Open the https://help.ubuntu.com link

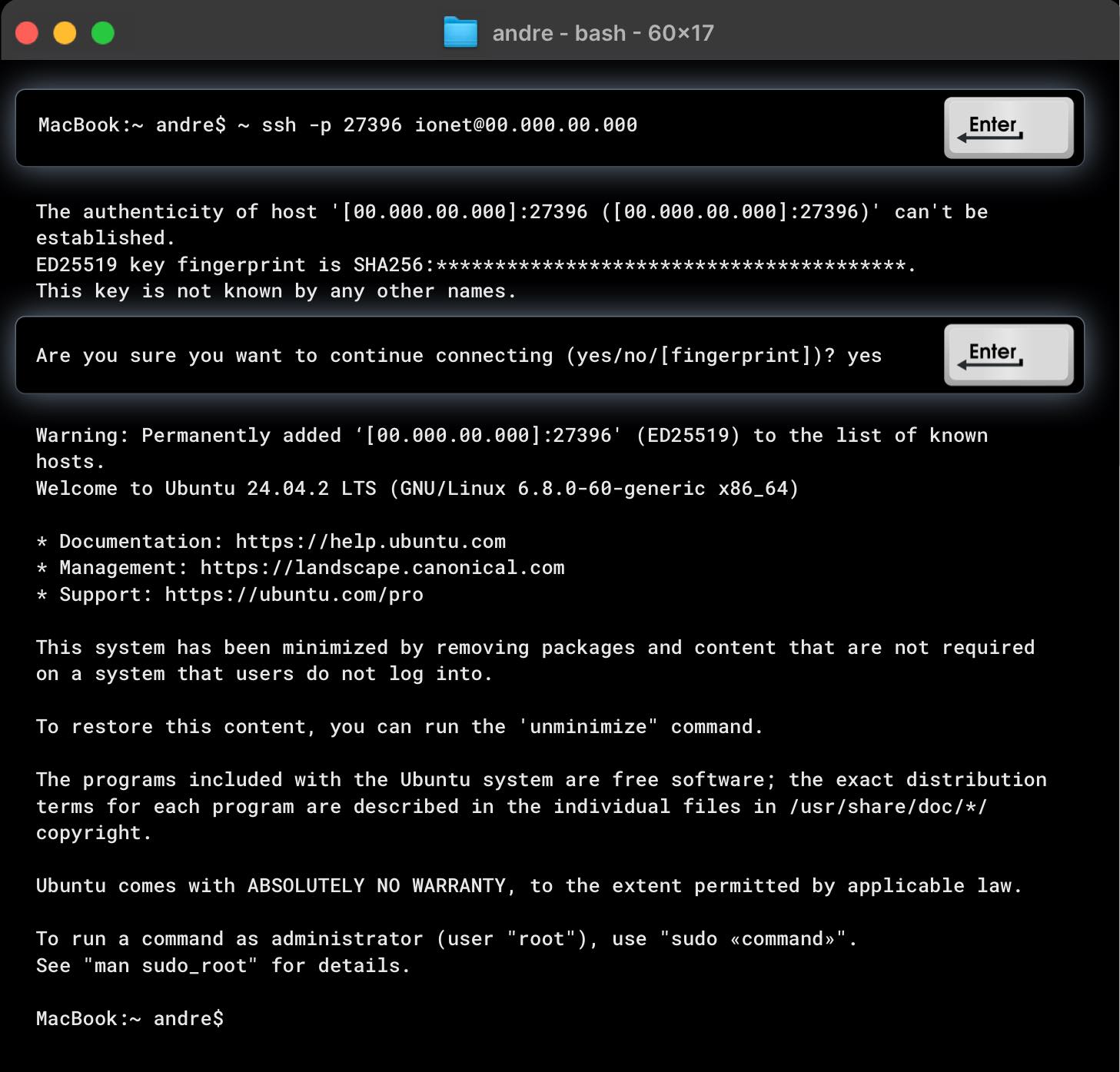371,541
